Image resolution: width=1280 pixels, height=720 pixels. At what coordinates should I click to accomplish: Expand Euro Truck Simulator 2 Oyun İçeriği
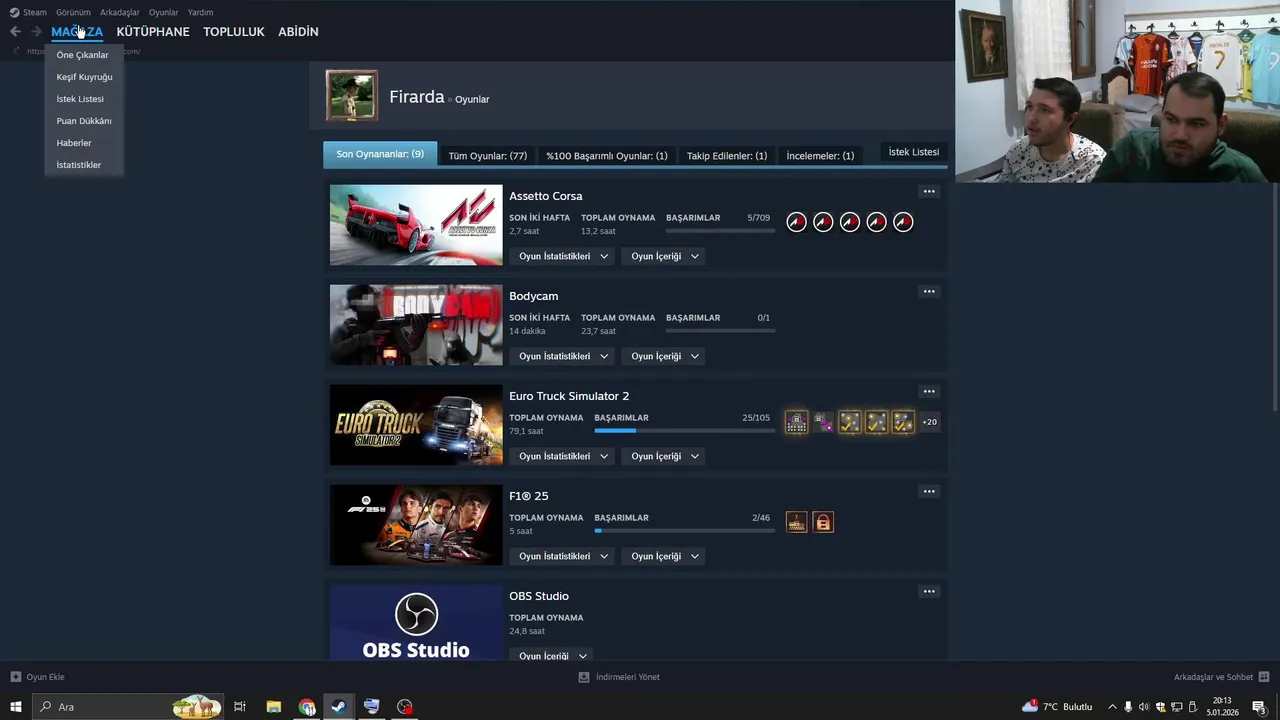pos(665,456)
